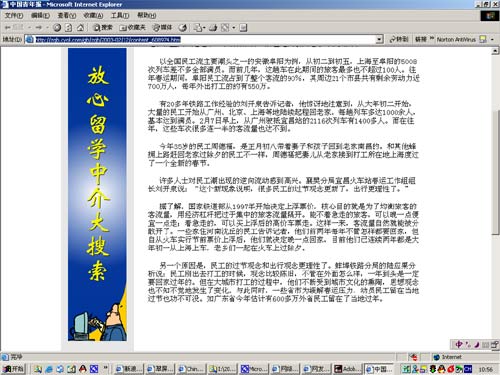Expand the Mail button dropdown arrow
The image size is (500, 375).
(x=204, y=28)
